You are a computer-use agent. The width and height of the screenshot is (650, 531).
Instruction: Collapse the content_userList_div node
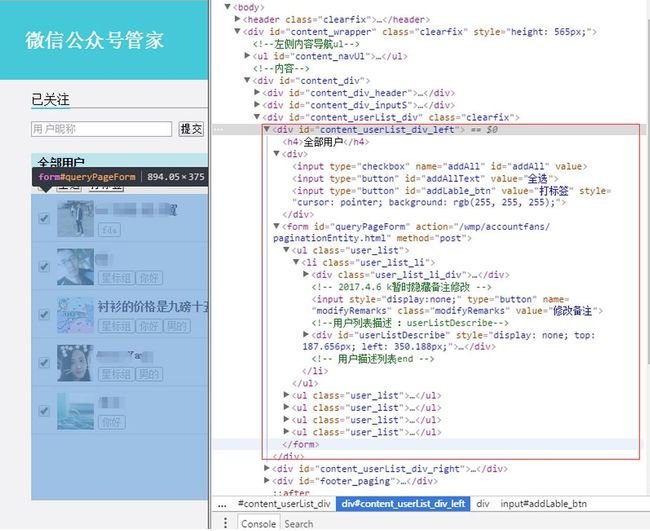click(x=257, y=117)
